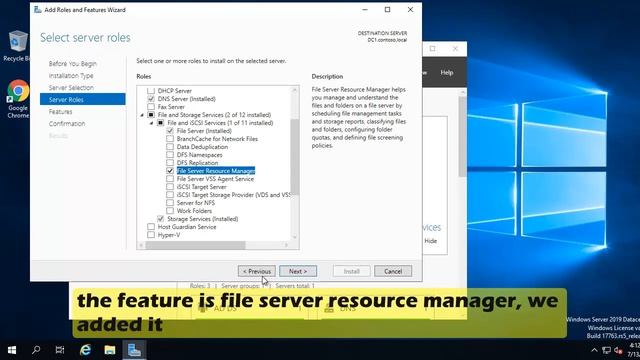Check DFS Replication
640x360 pixels.
click(170, 163)
